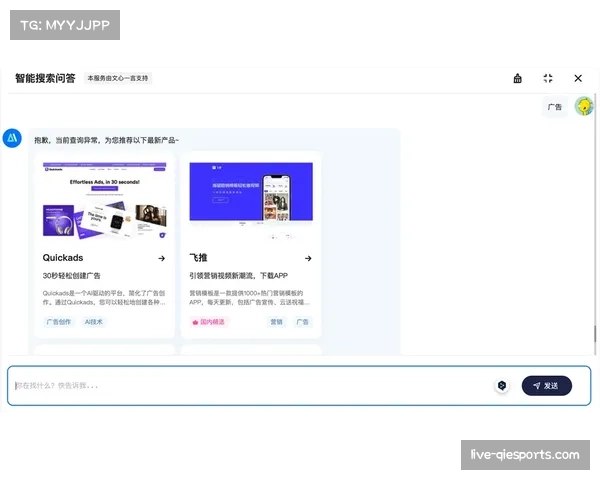Click the 发送 send button
600x480 pixels.
point(546,385)
